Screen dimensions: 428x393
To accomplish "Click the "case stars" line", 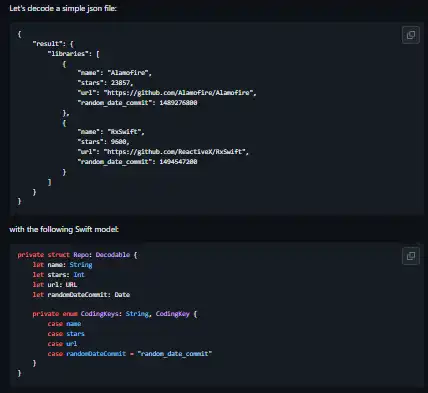I will pyautogui.click(x=66, y=334).
